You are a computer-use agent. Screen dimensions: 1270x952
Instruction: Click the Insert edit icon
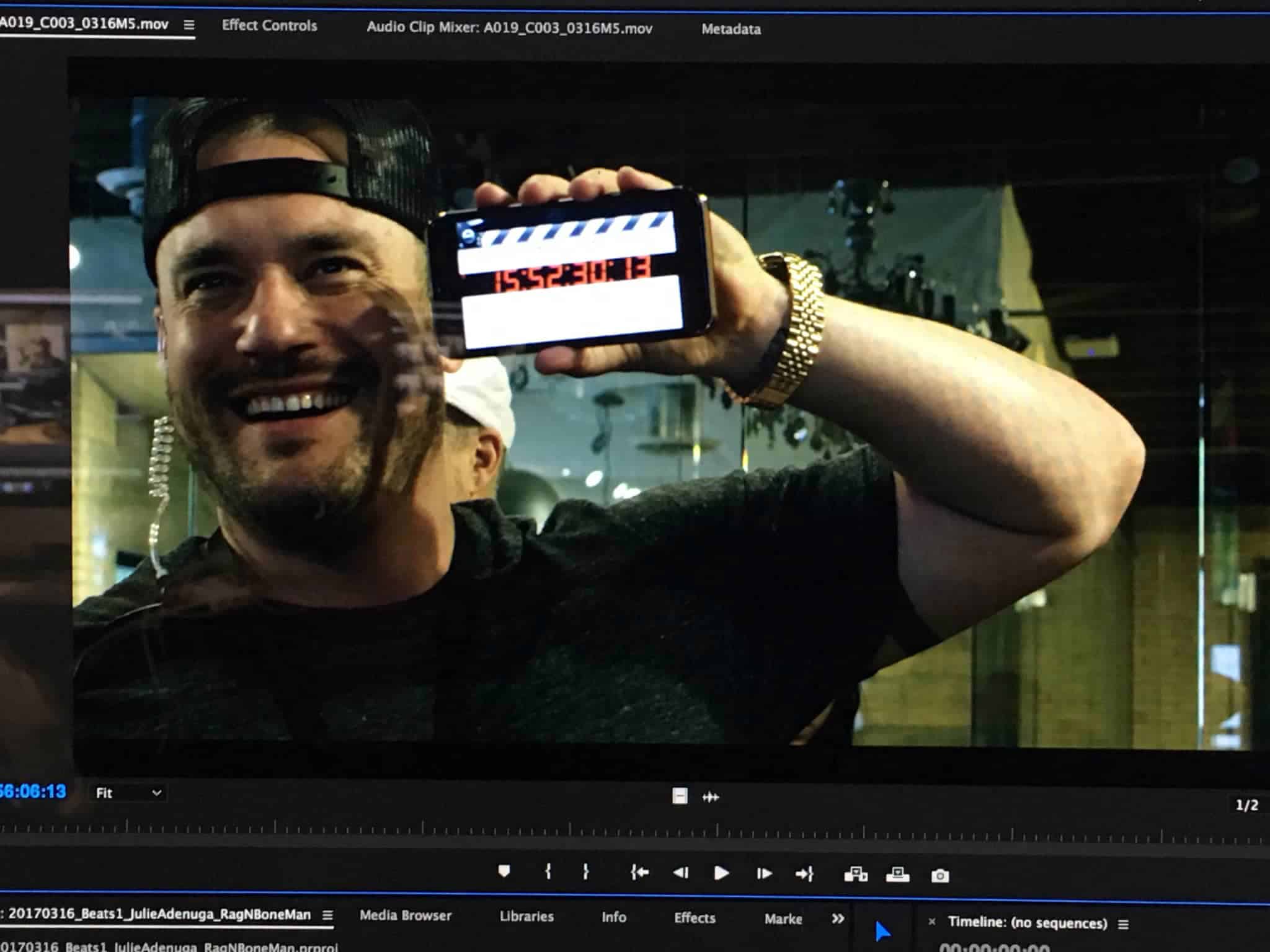point(856,875)
